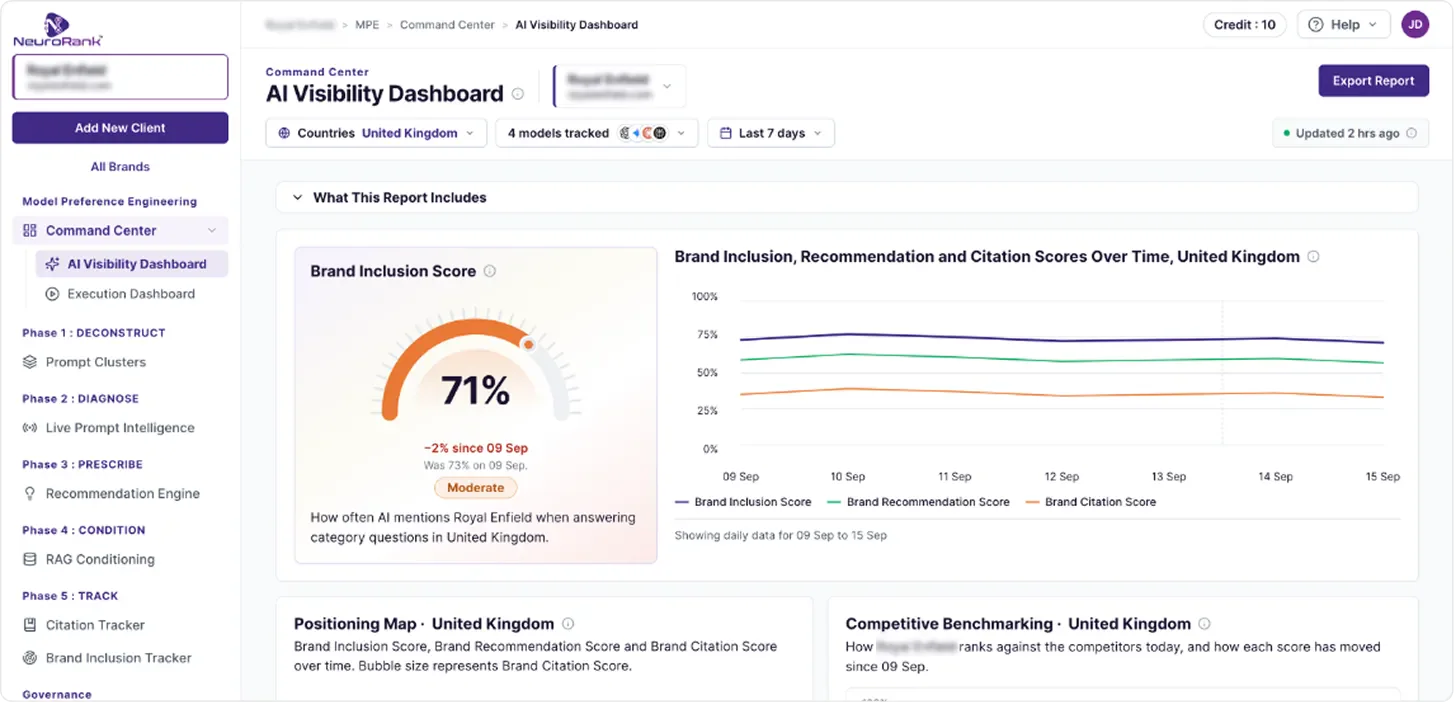Click info icon beside Competitive Benchmarking heading
This screenshot has width=1454, height=702.
tap(1205, 623)
